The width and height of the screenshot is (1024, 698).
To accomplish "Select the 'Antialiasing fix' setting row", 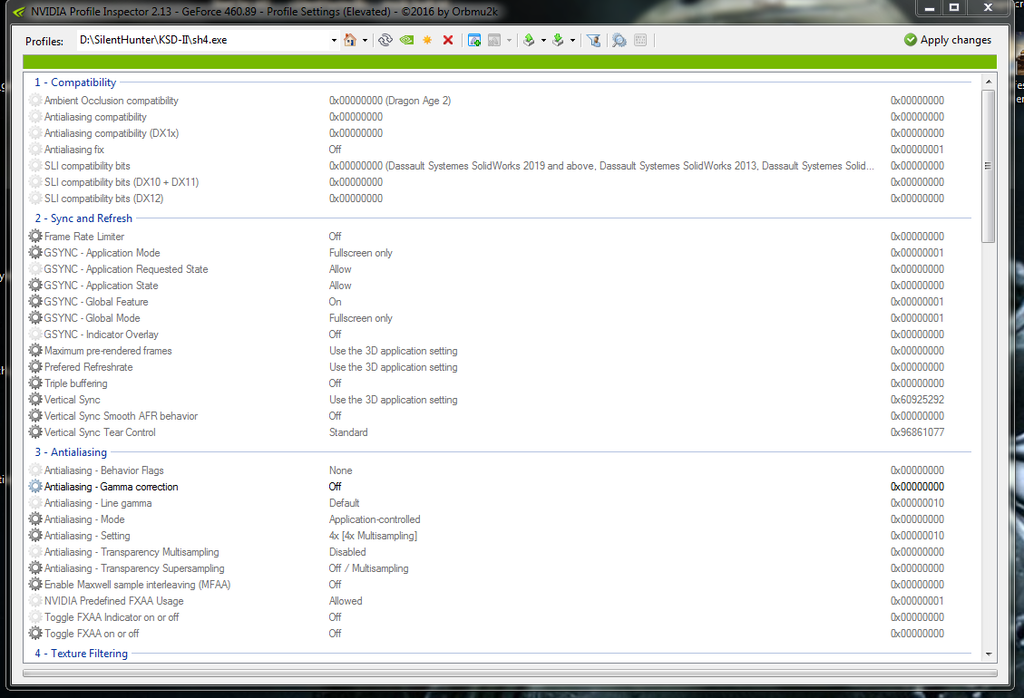I will coord(74,150).
